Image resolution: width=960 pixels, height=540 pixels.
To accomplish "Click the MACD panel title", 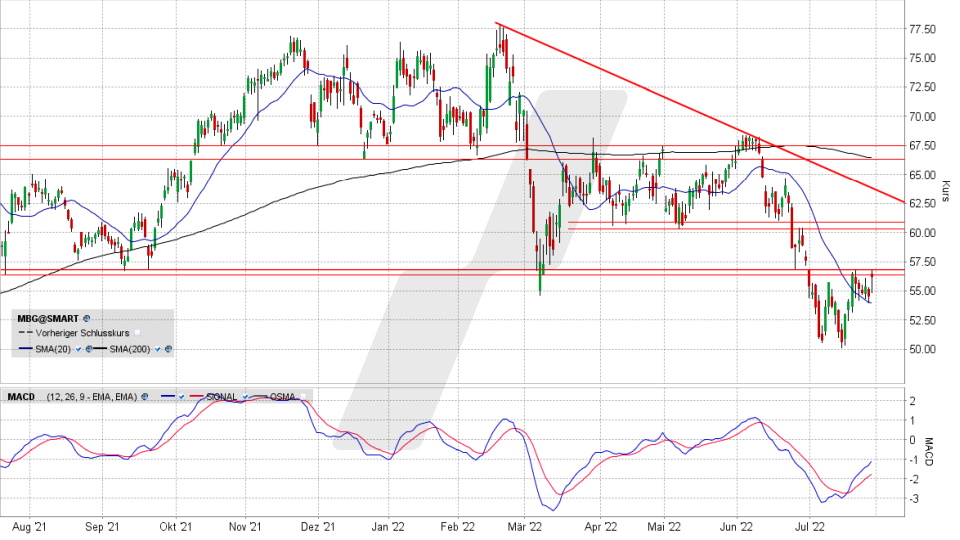I will (21, 397).
